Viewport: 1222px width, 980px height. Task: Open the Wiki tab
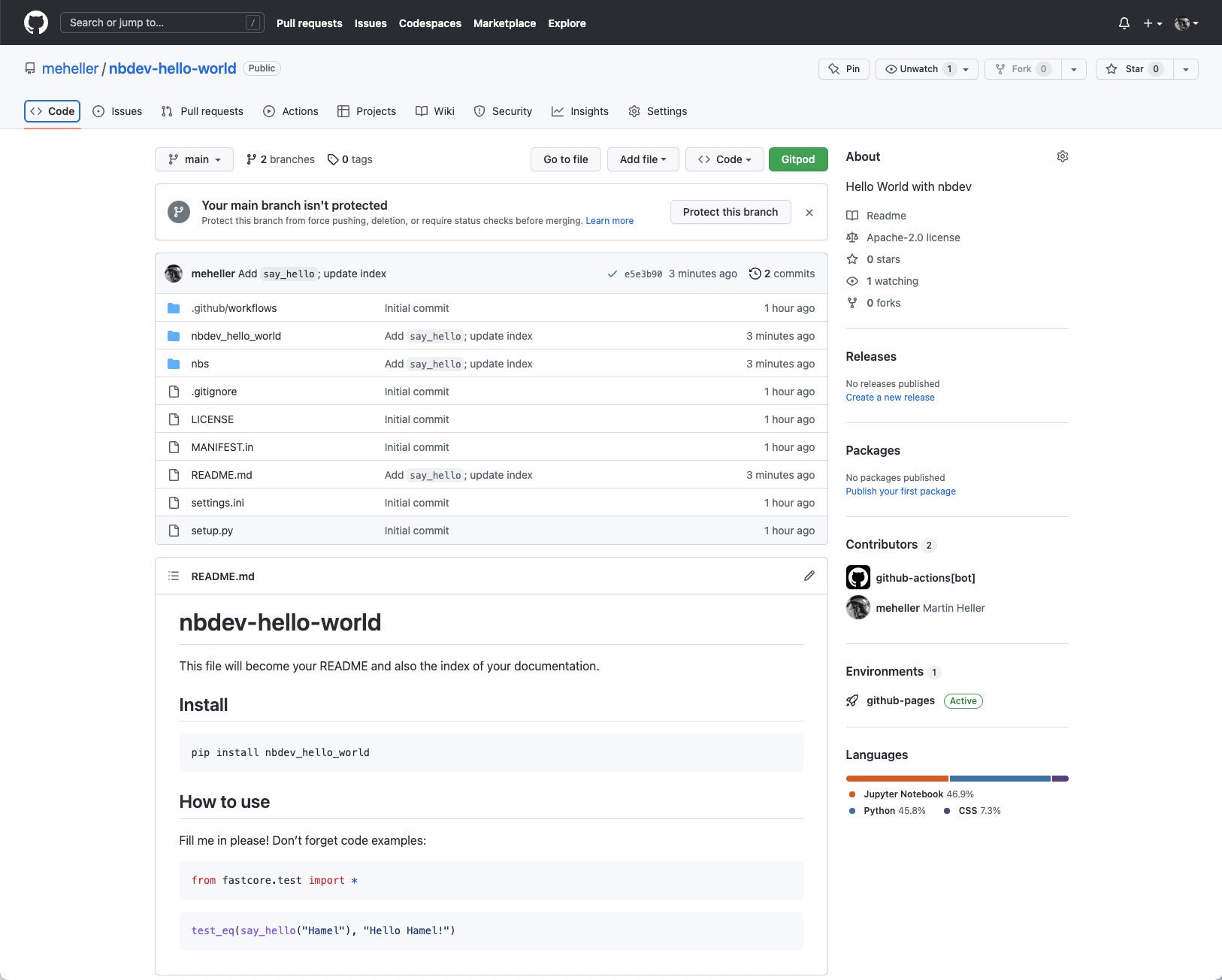pyautogui.click(x=435, y=111)
